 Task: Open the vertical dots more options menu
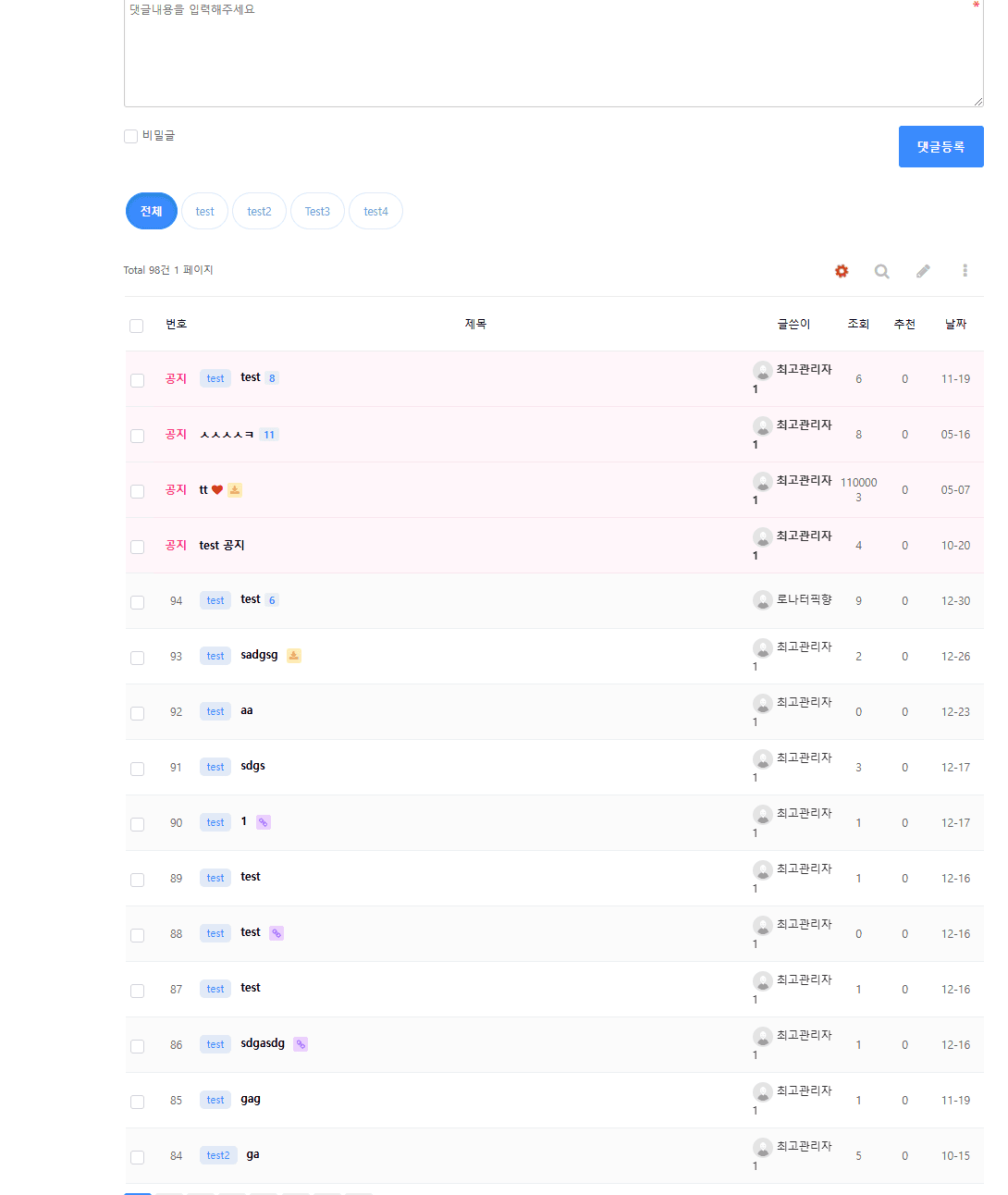coord(965,271)
